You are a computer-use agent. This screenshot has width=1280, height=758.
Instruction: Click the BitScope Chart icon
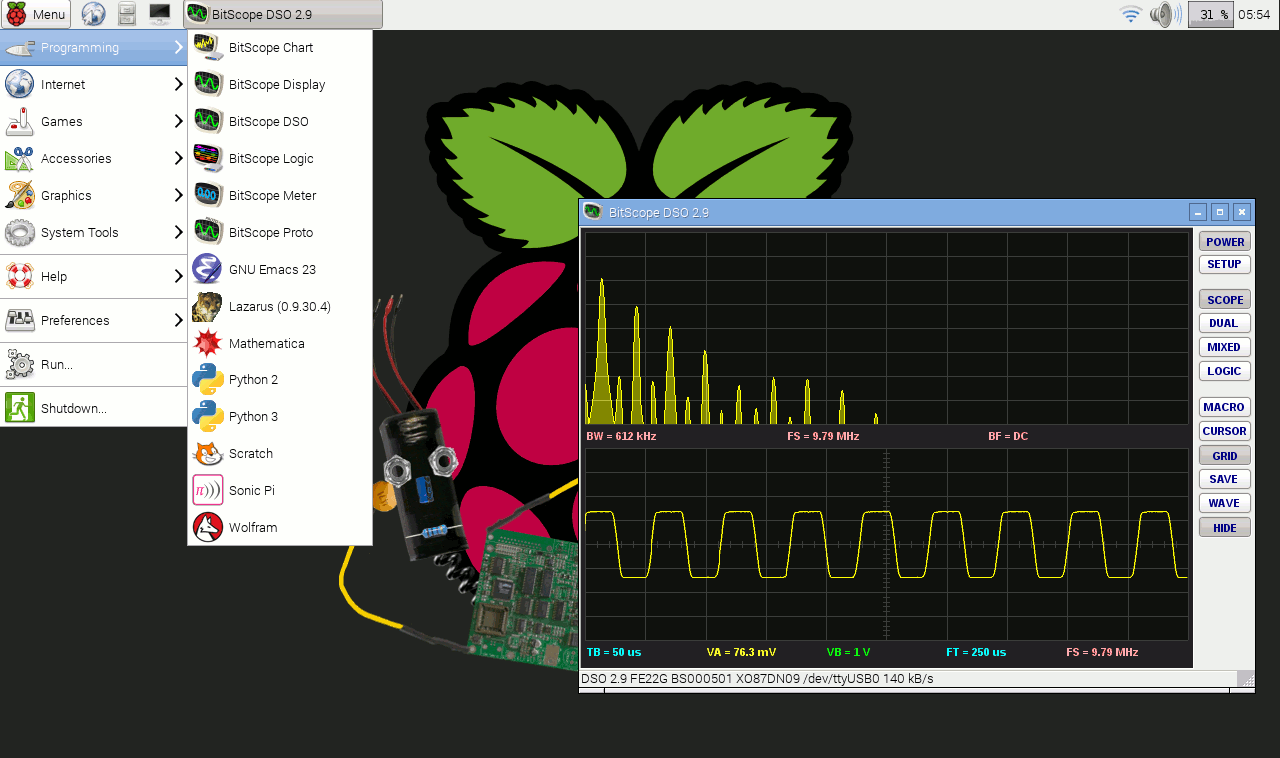(x=208, y=47)
